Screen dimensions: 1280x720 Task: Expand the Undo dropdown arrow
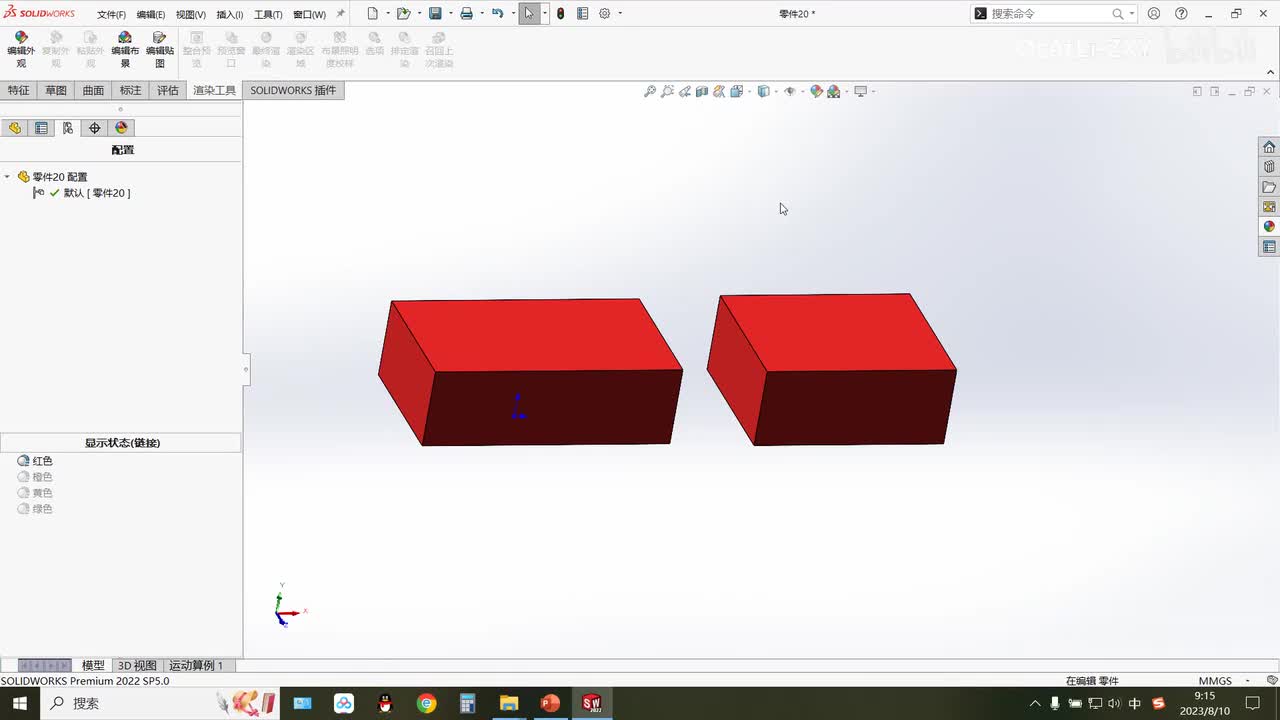coord(512,14)
